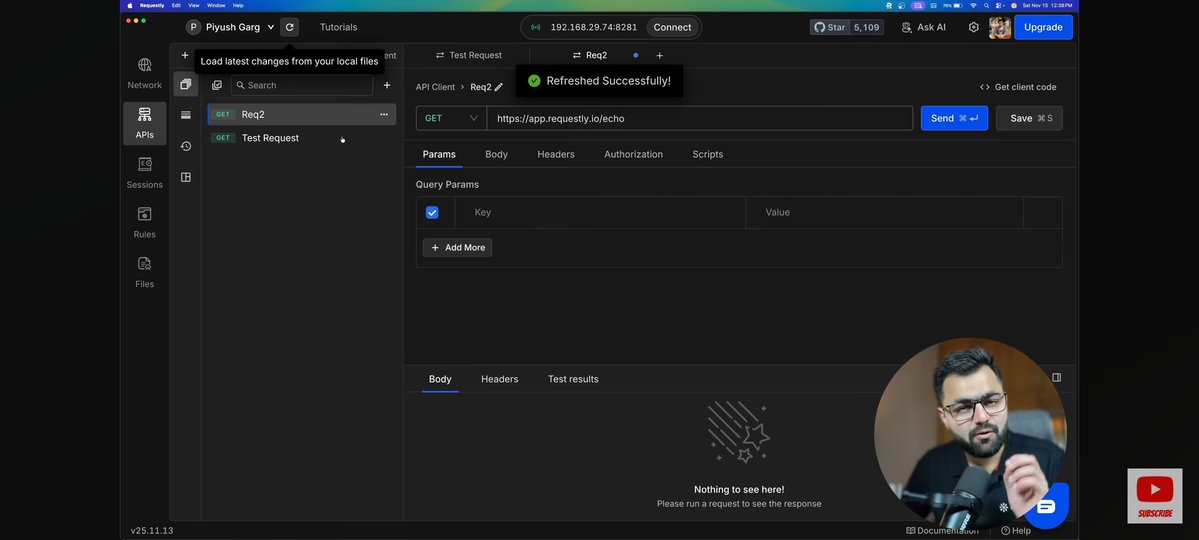Click the refresh local files icon
This screenshot has width=1199, height=540.
(289, 27)
